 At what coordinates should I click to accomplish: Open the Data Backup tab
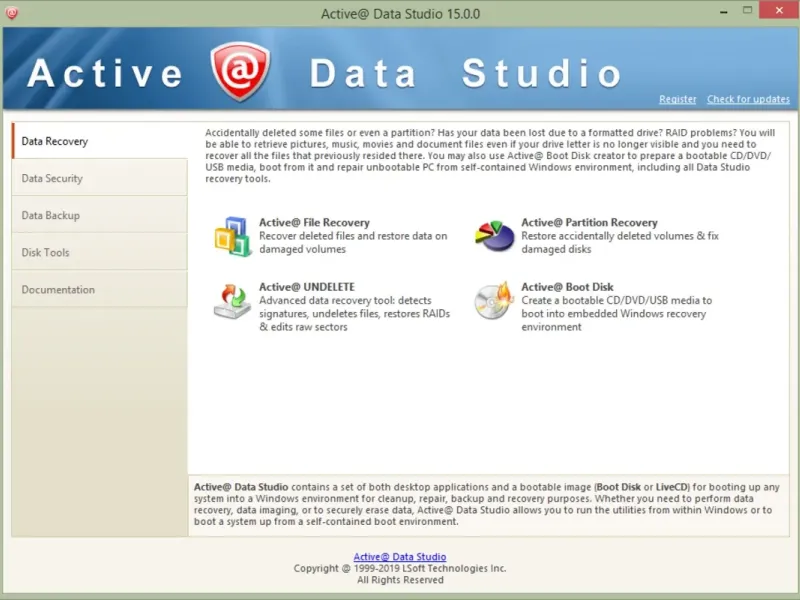(x=100, y=215)
